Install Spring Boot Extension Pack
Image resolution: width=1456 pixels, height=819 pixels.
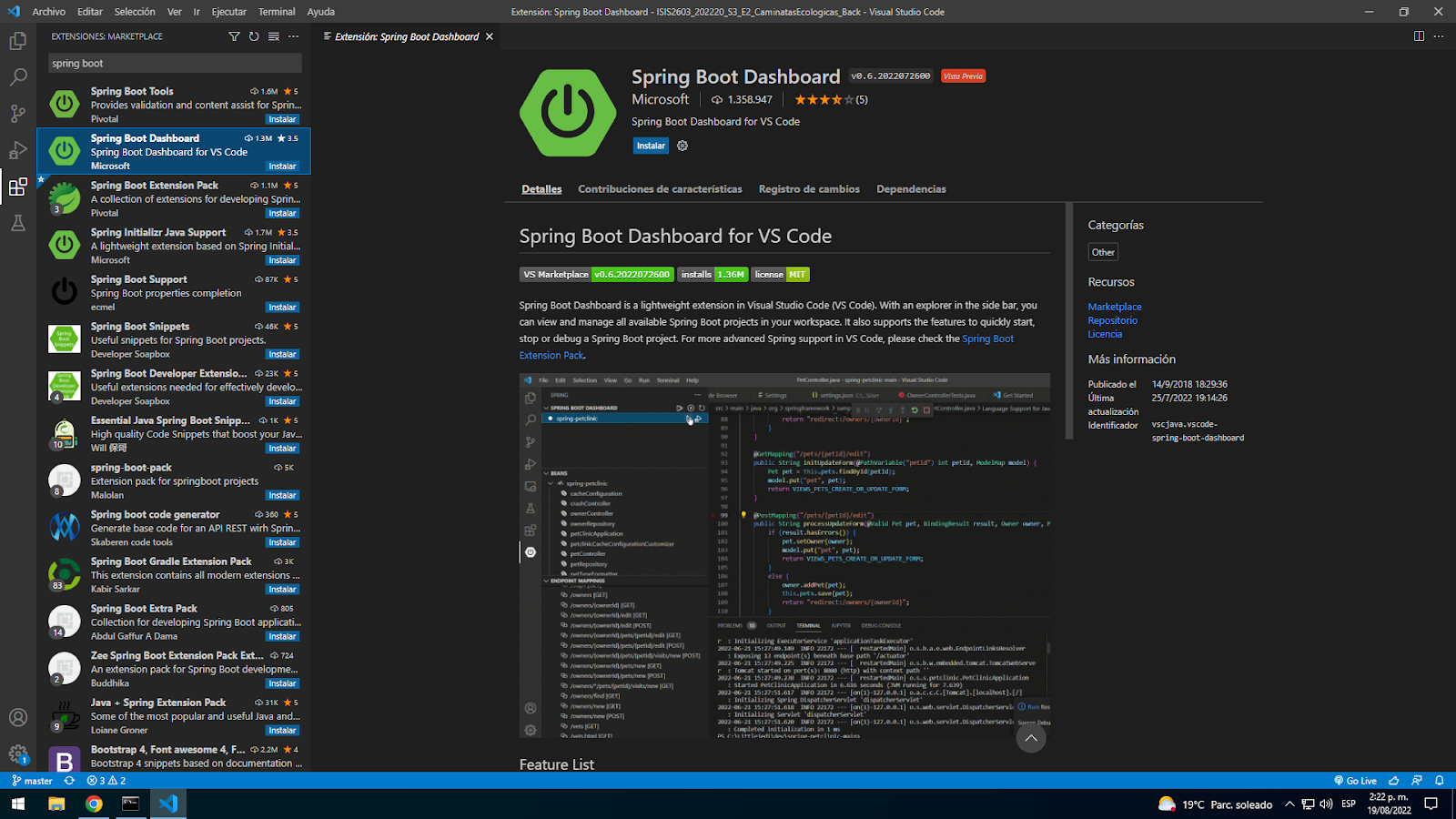pyautogui.click(x=282, y=213)
